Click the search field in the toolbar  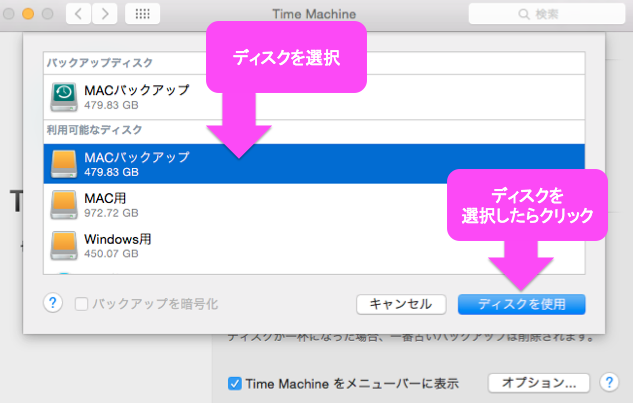click(x=547, y=14)
